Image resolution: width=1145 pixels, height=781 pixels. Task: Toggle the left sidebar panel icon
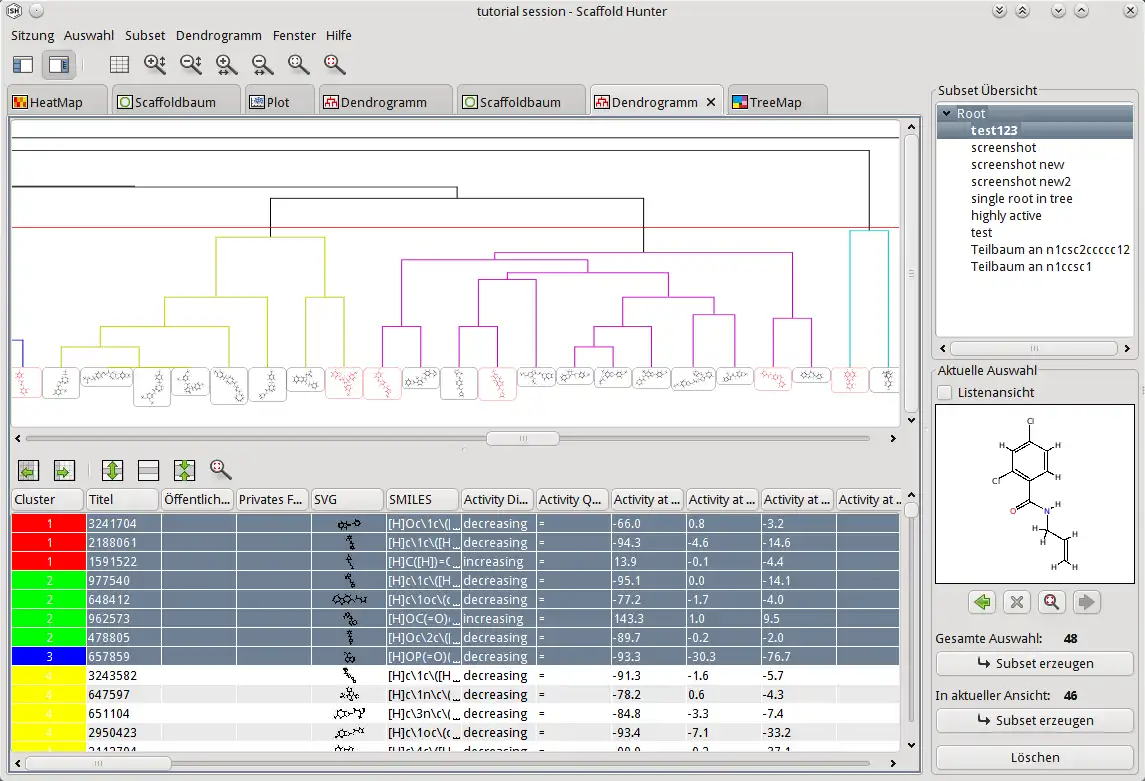coord(23,65)
